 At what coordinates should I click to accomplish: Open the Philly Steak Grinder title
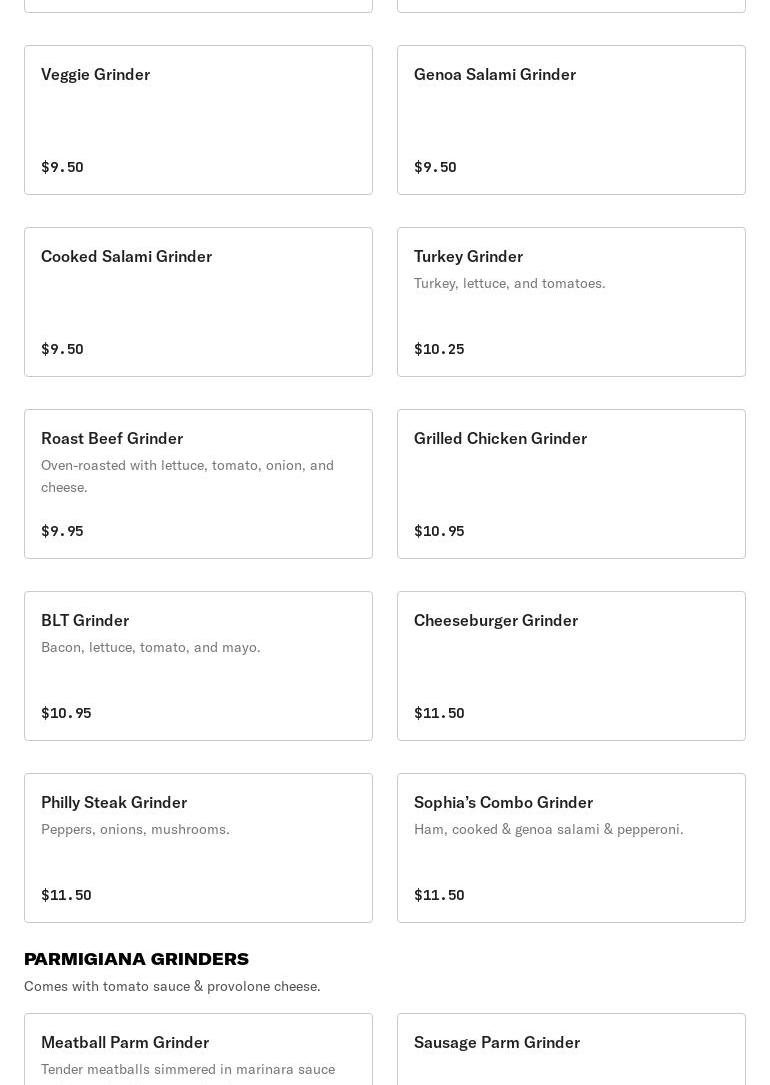tap(114, 802)
